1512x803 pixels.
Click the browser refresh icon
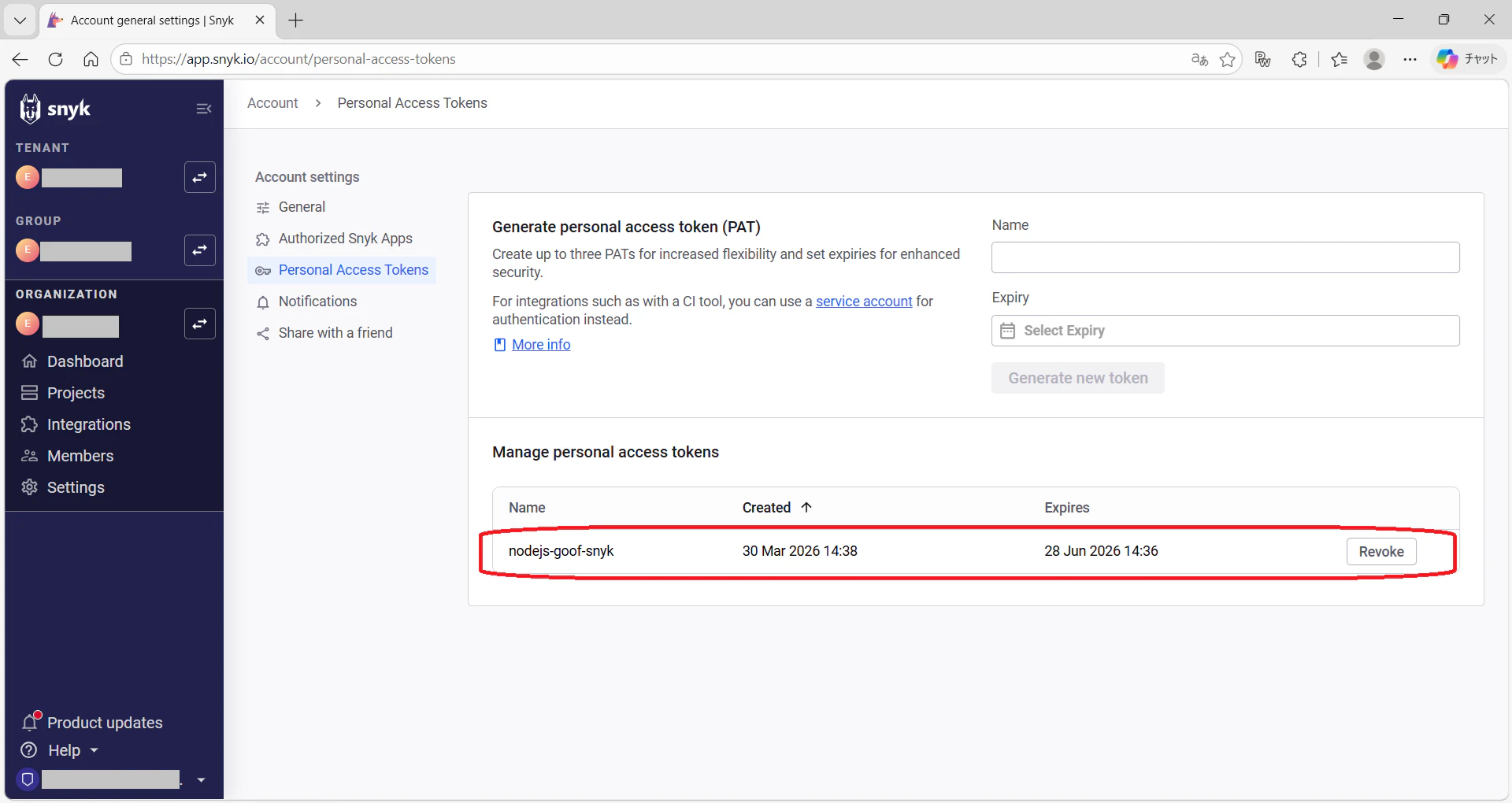pyautogui.click(x=55, y=59)
